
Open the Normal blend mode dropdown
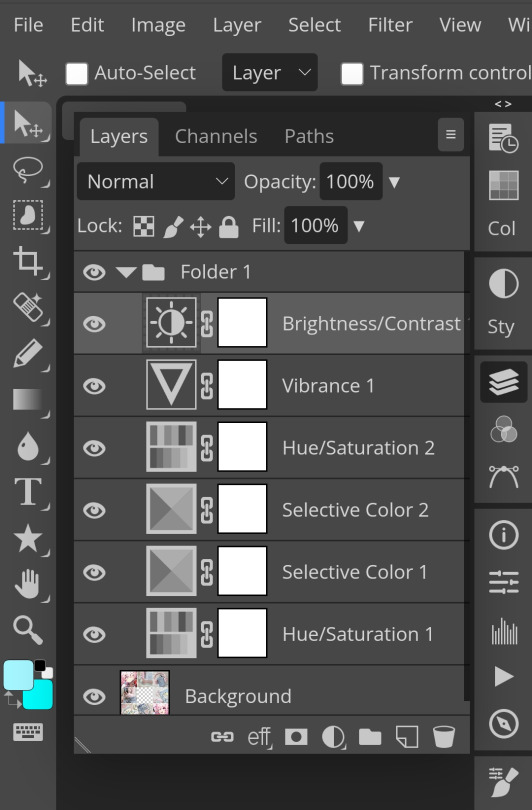coord(155,181)
